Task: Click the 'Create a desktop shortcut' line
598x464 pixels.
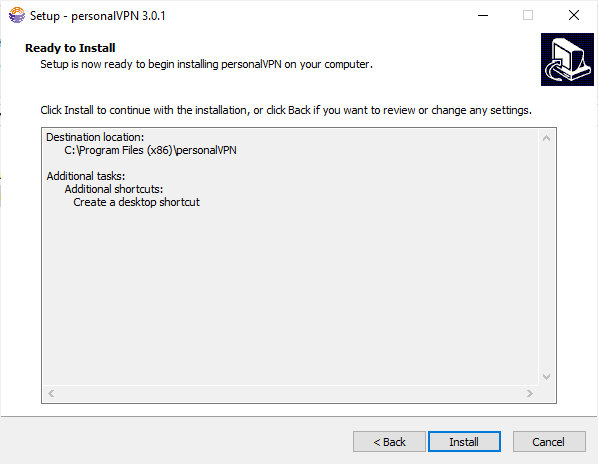Action: click(136, 202)
